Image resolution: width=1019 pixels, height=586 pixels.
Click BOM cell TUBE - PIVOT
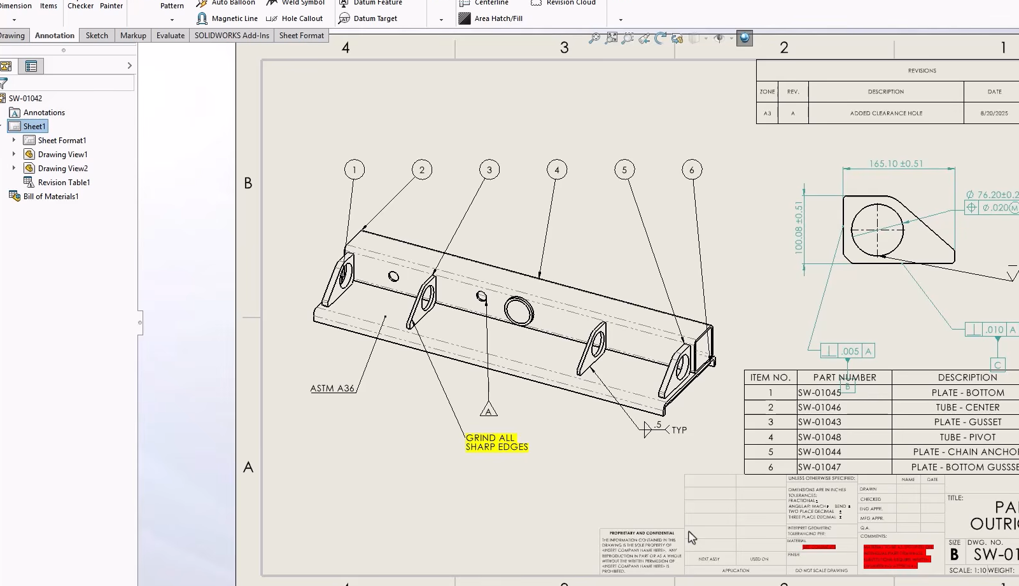point(968,437)
